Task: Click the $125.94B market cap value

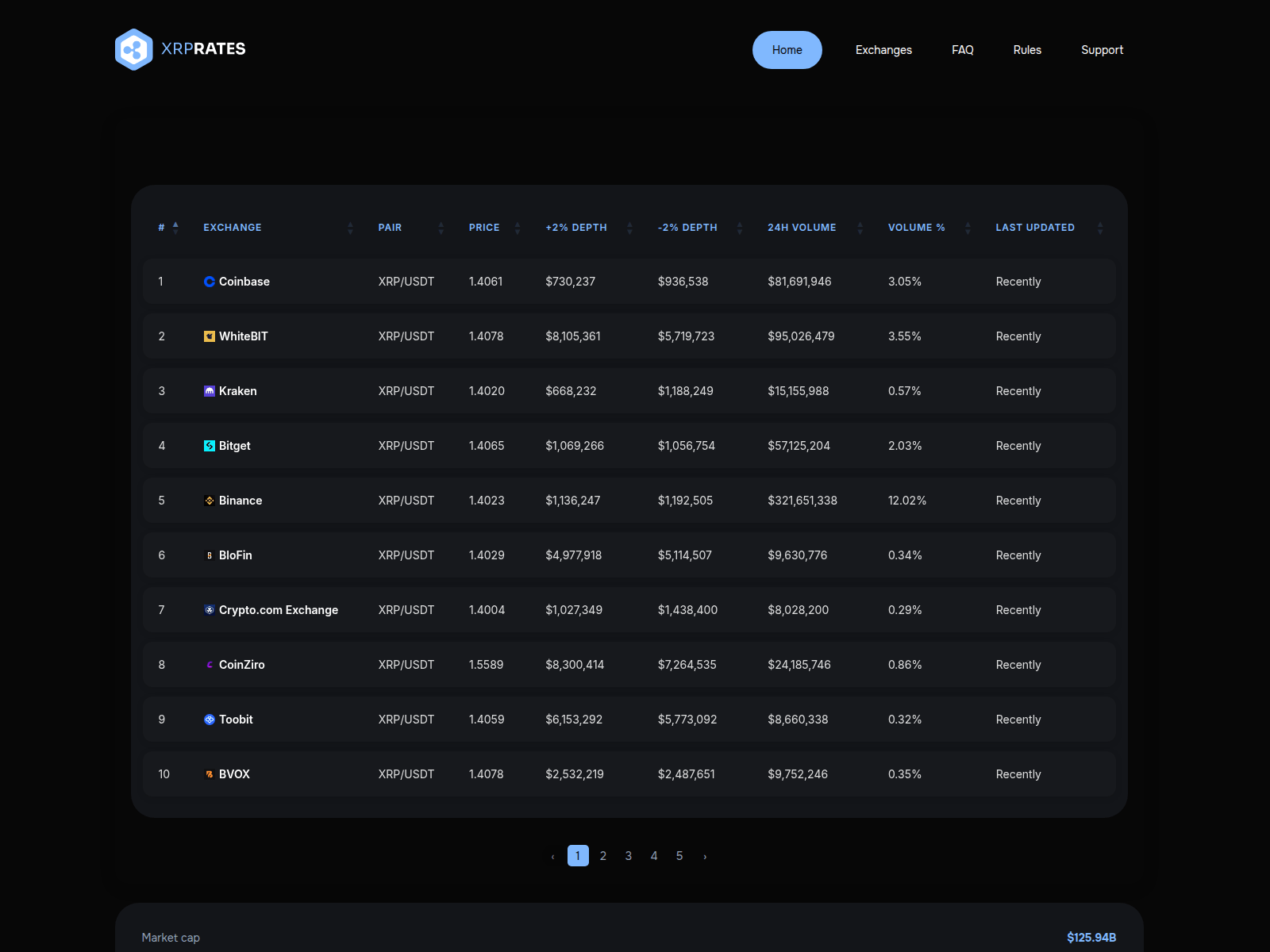Action: 1091,938
